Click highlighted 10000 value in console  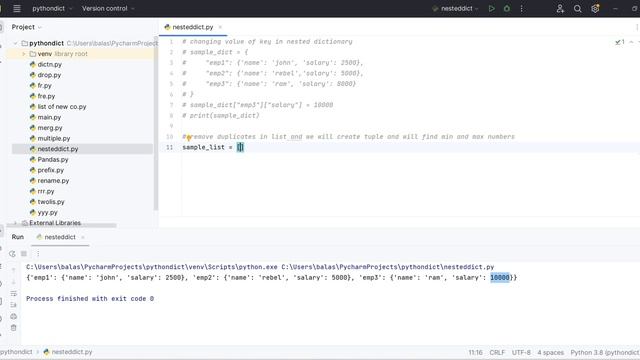[x=500, y=278]
